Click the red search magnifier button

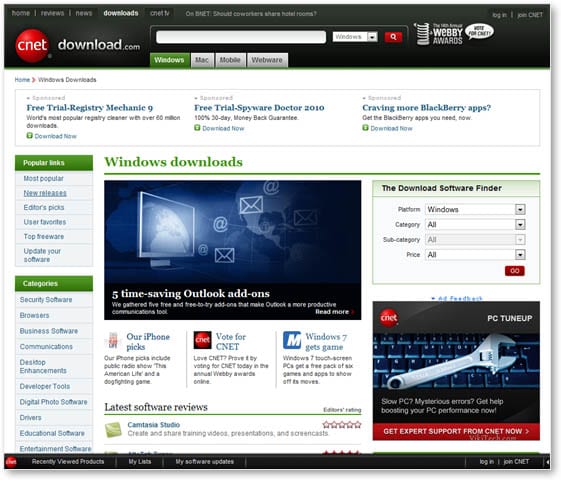click(x=393, y=37)
